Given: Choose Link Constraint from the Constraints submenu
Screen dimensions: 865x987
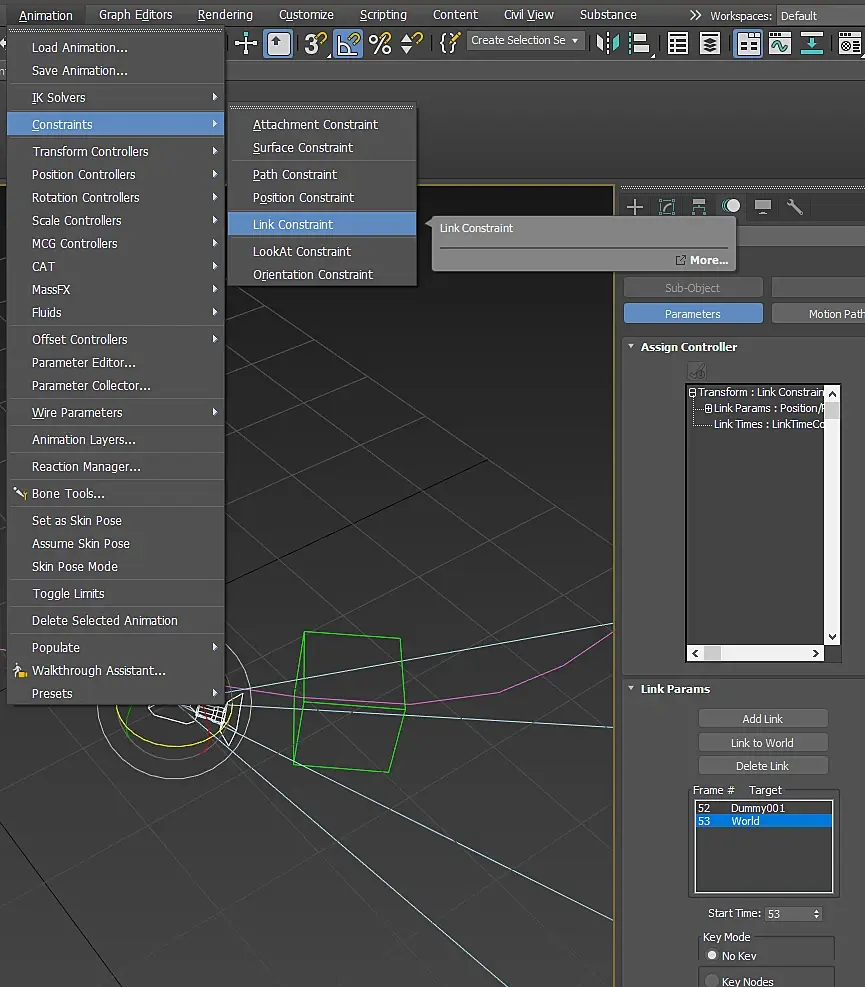Looking at the screenshot, I should click(x=293, y=225).
